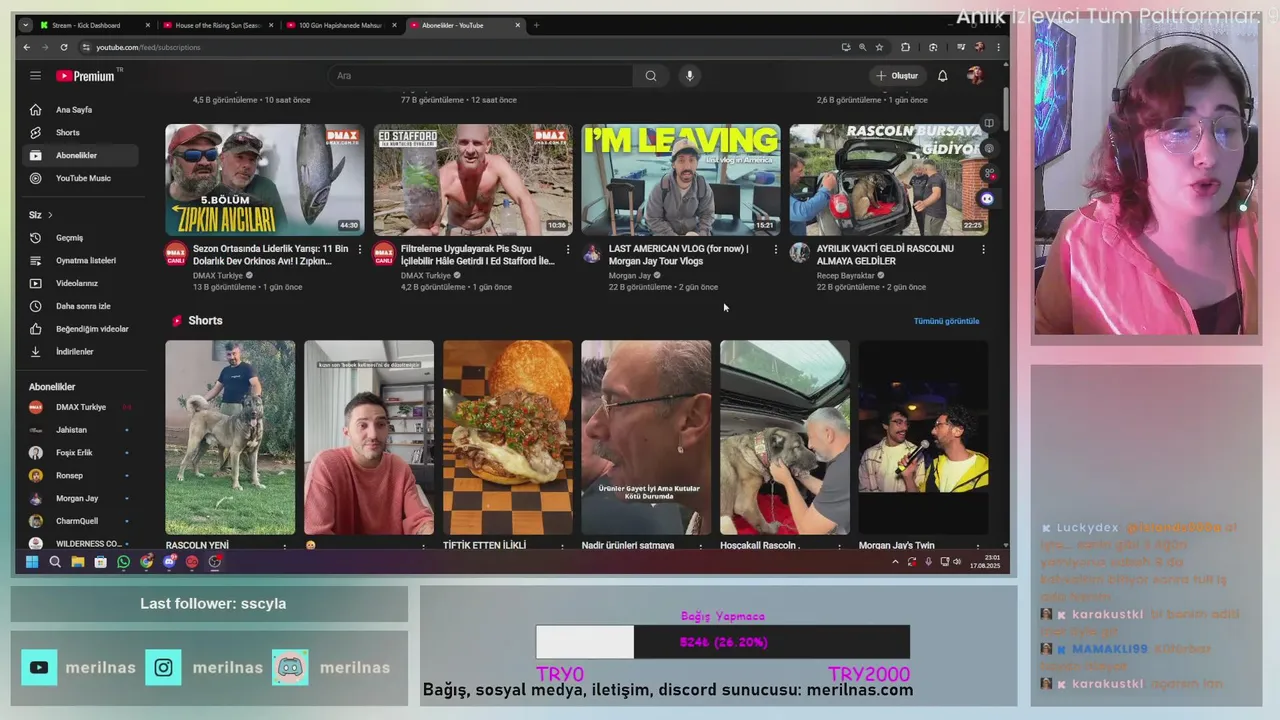Open the I'M LEAVING vlog thumbnail
This screenshot has height=720, width=1280.
click(680, 180)
